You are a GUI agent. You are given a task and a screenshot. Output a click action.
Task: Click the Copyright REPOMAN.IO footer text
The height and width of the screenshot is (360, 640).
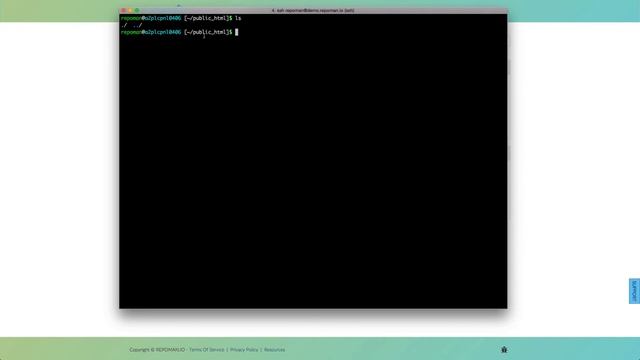[157, 350]
